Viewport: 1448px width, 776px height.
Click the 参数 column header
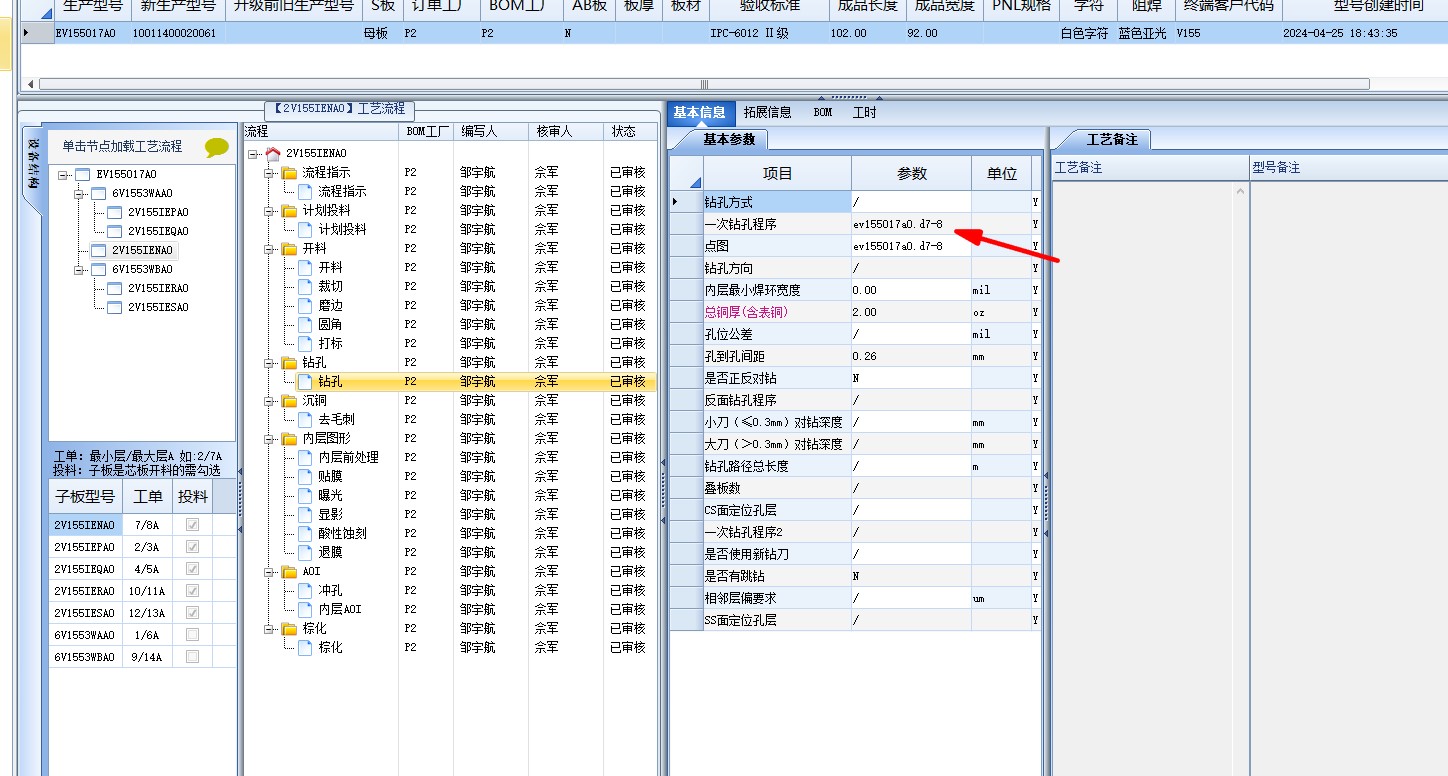tap(912, 173)
